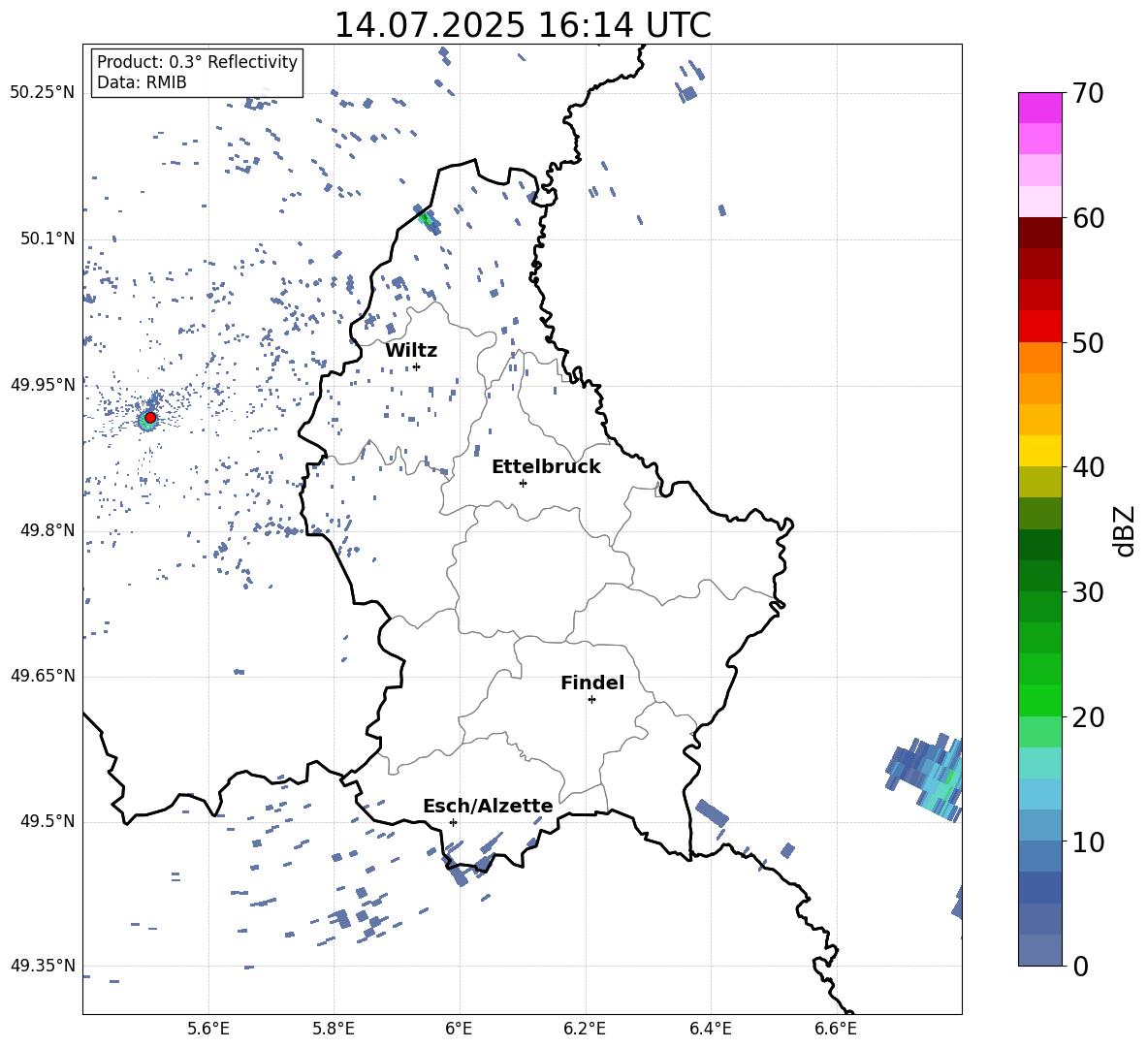Click the latitude label 49.35°N
This screenshot has width=1148, height=1048.
(43, 966)
